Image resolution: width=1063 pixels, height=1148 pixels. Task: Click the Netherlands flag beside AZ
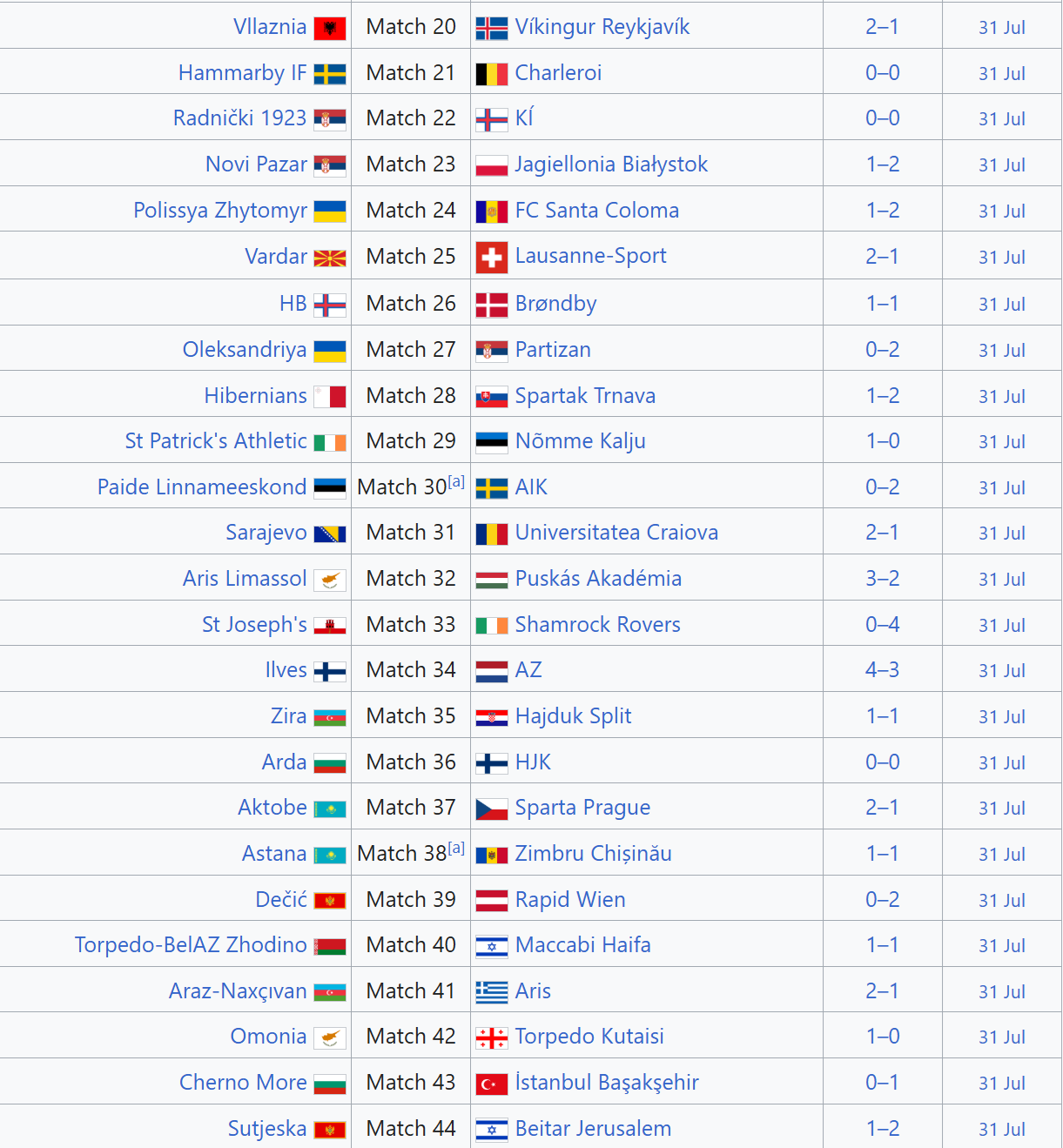click(492, 671)
